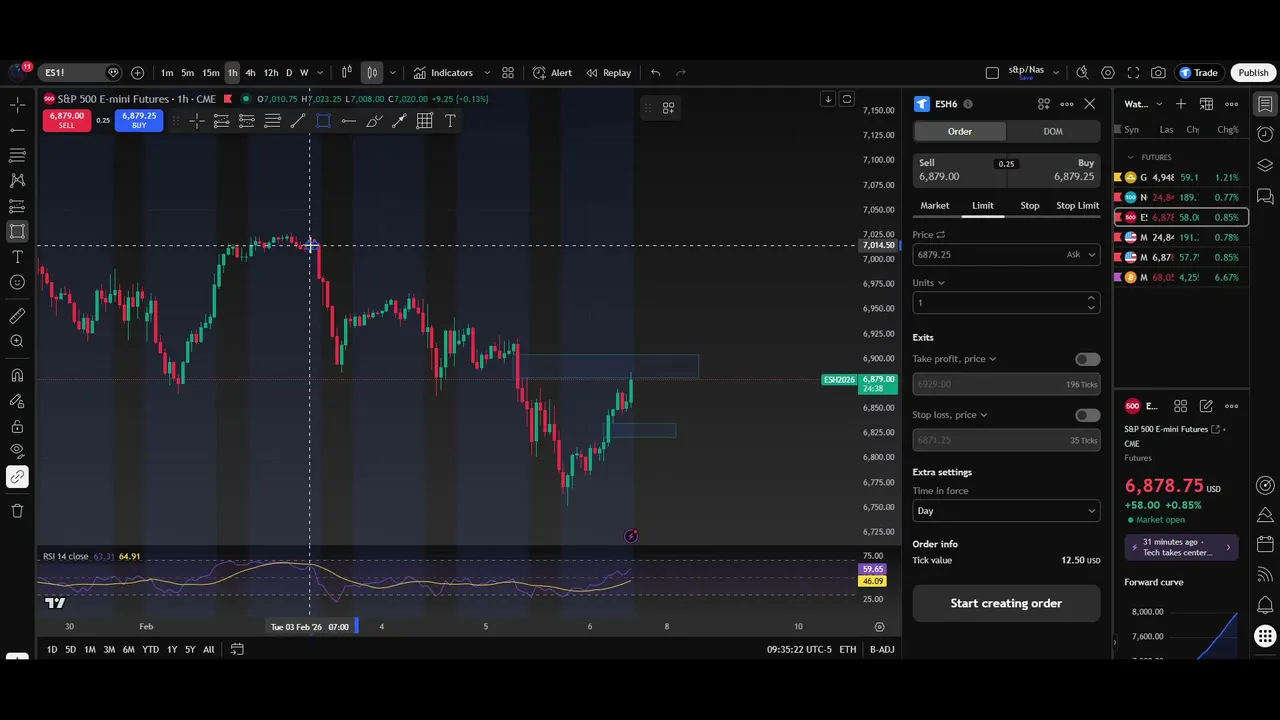1280x720 pixels.
Task: Enable the Take profit toggle
Action: 1087,359
